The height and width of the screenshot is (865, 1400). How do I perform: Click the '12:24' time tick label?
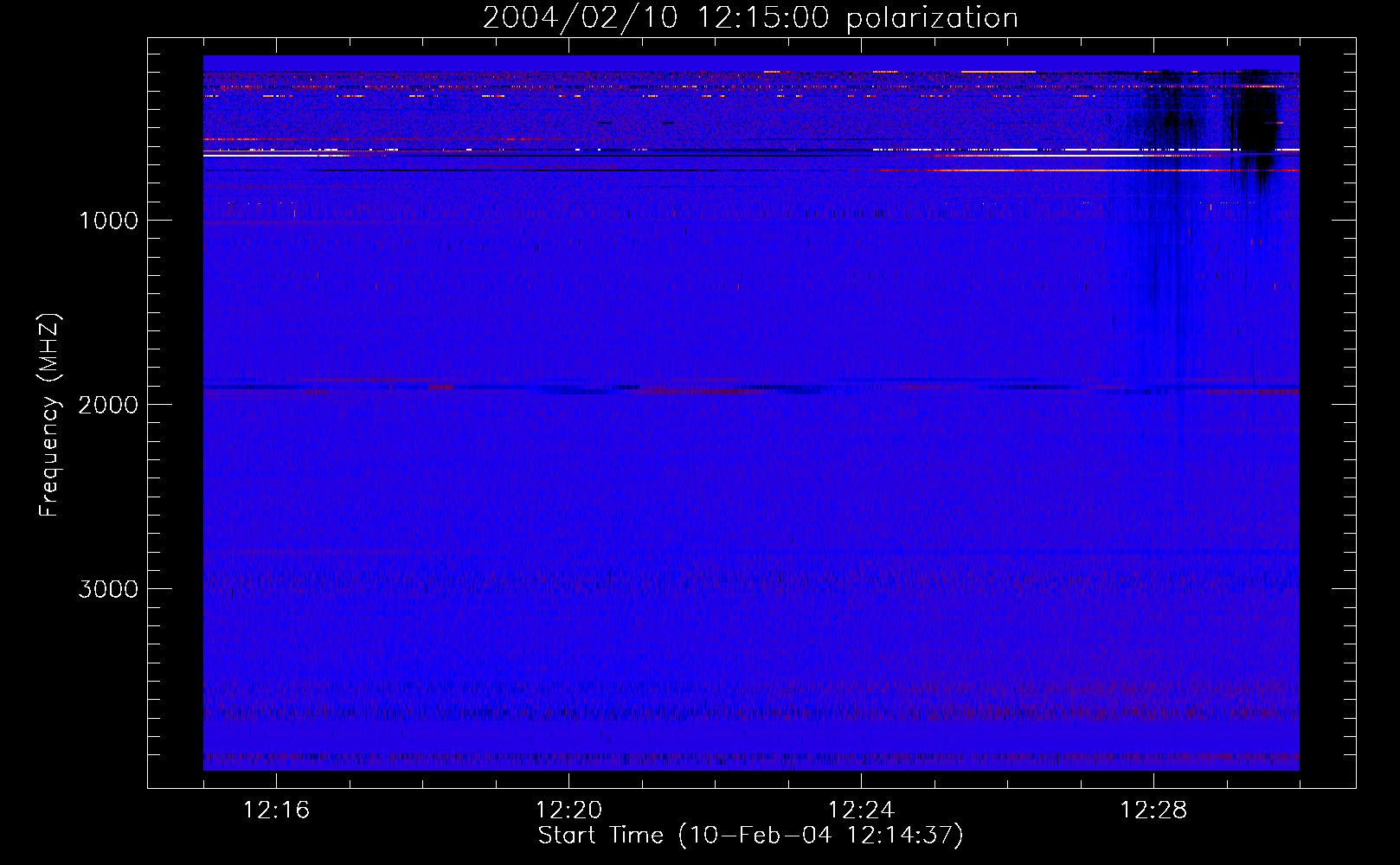(861, 811)
